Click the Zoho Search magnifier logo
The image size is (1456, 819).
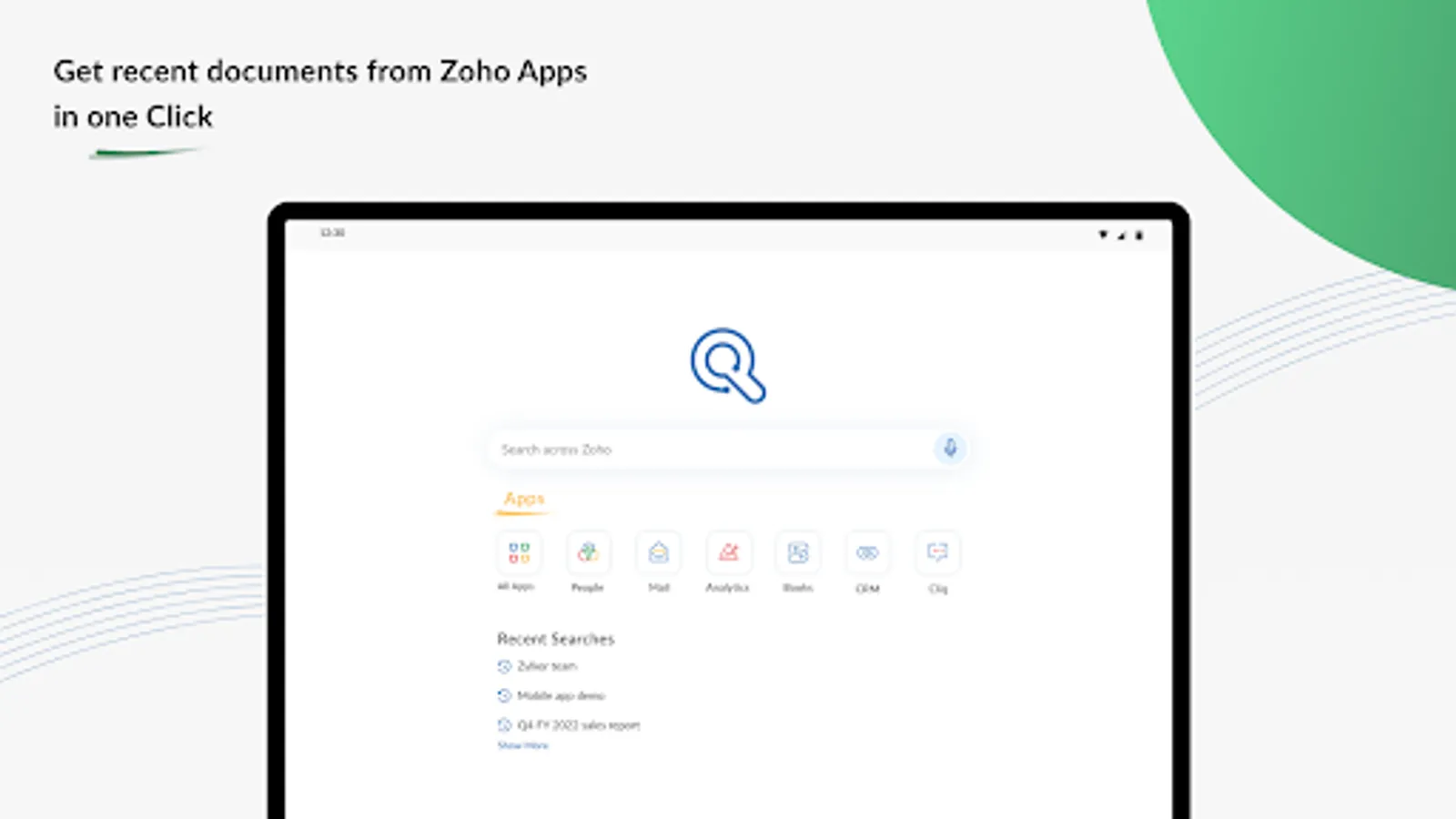pos(728,366)
